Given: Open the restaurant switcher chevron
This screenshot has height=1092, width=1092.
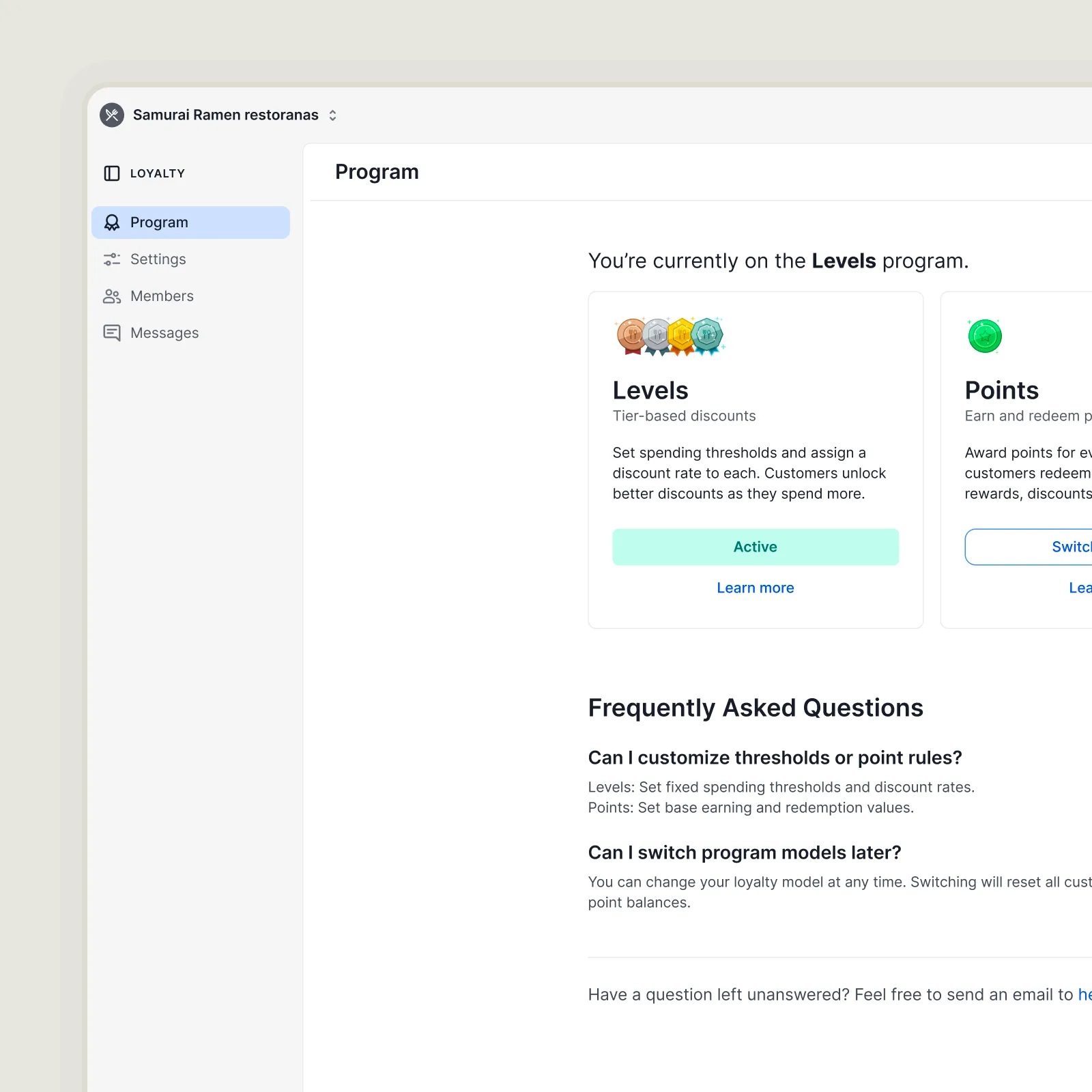Looking at the screenshot, I should [x=332, y=115].
